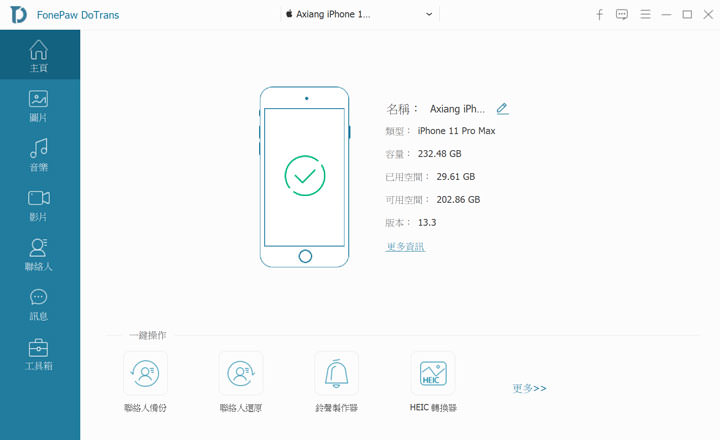Open the HEIC 轉換器 converter
The image size is (720, 440).
[x=433, y=382]
